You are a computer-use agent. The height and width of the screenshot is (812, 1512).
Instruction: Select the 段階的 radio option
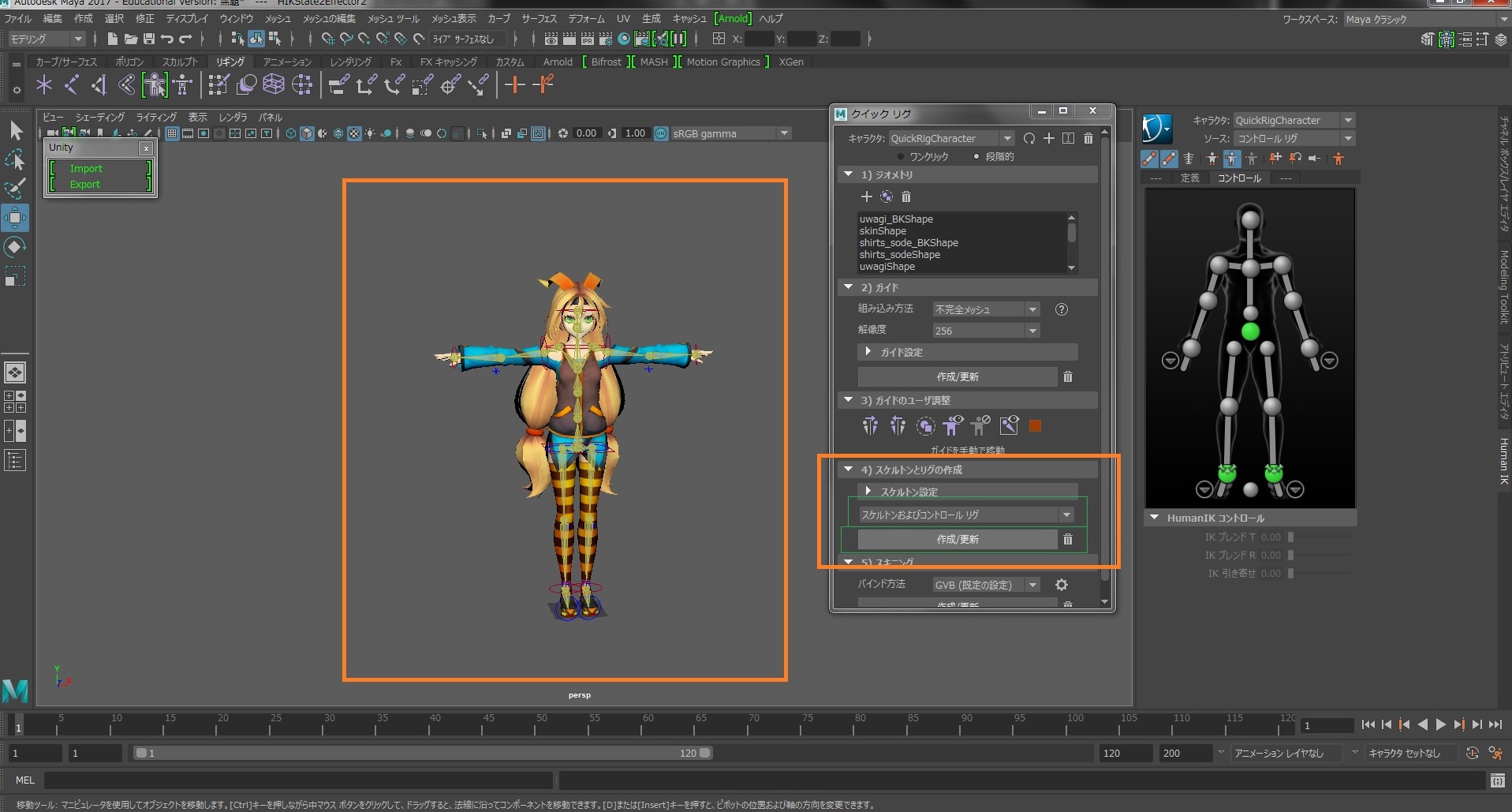(976, 156)
